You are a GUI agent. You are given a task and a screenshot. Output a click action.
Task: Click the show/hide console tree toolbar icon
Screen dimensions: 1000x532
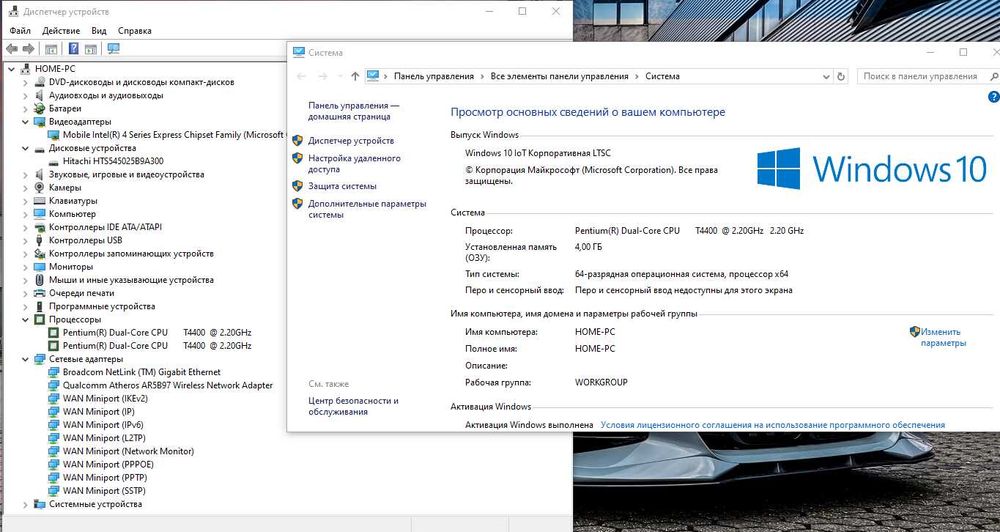[x=51, y=48]
